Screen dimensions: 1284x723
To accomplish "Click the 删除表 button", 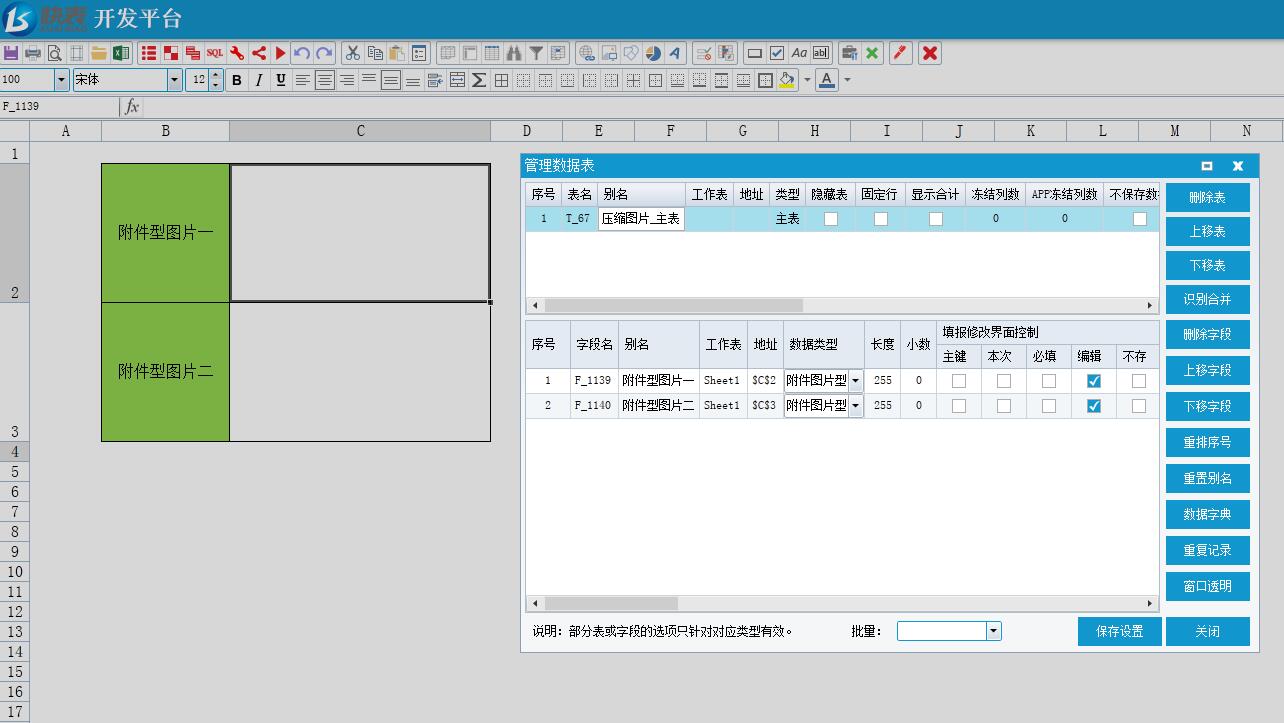I will click(x=1207, y=198).
